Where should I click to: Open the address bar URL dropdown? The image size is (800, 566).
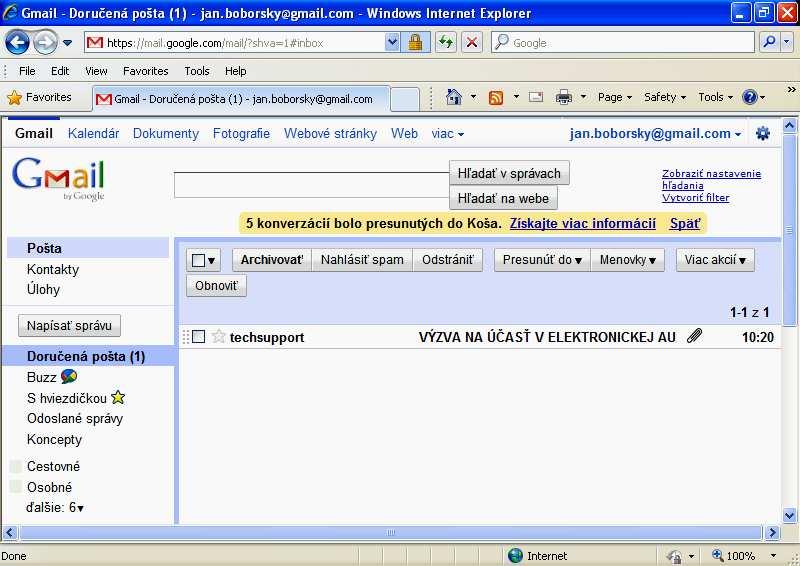(392, 42)
